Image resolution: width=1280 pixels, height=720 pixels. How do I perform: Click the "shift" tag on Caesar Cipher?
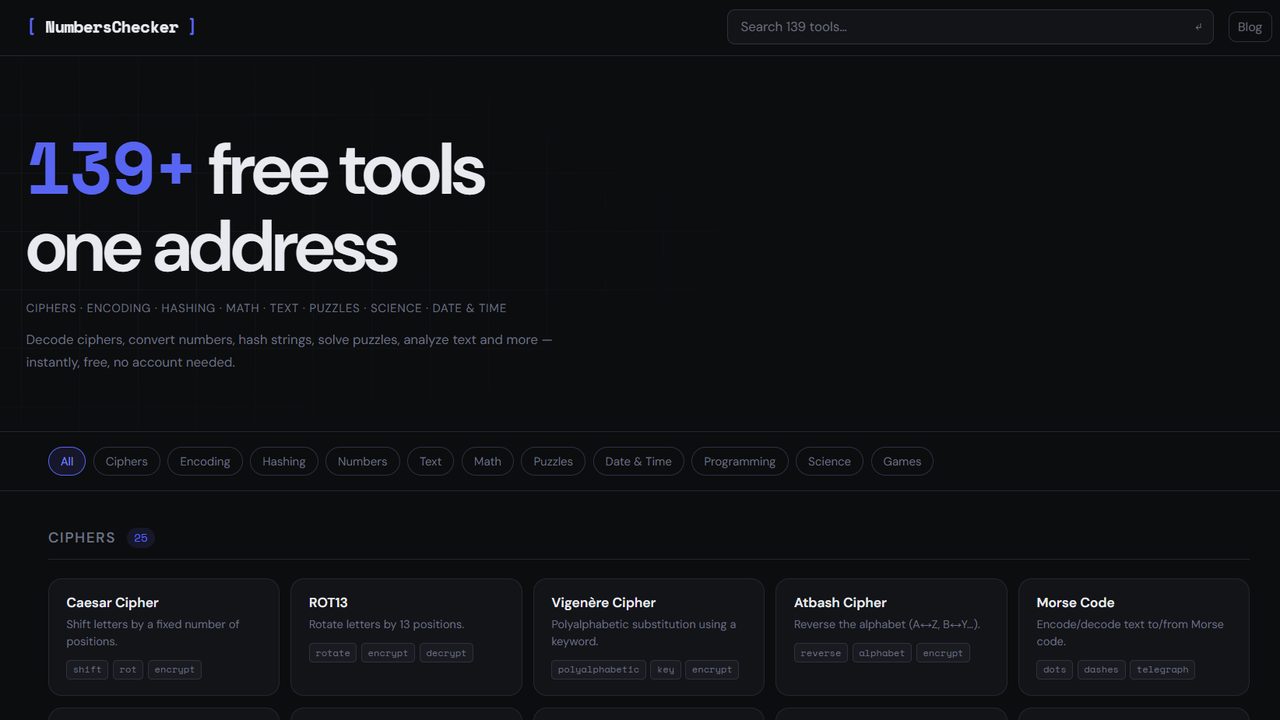(x=87, y=670)
